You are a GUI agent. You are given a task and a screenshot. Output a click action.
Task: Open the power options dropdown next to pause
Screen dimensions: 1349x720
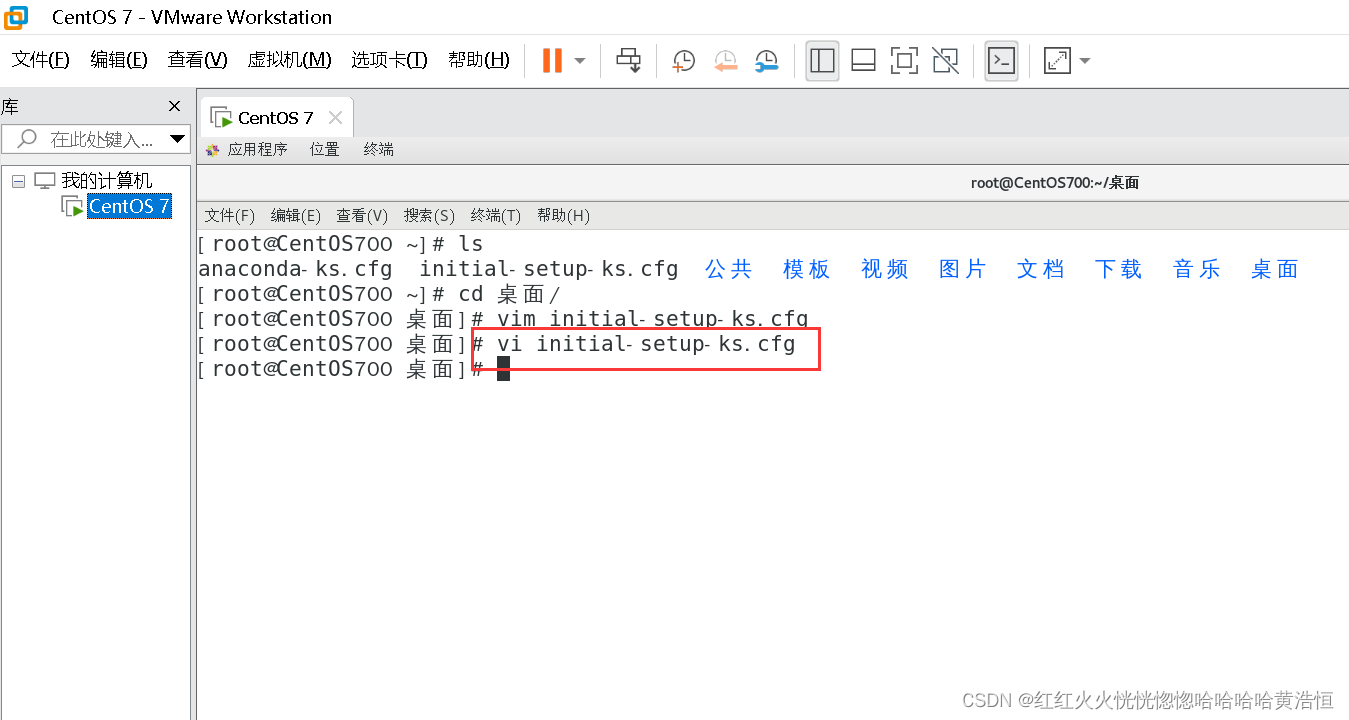[x=580, y=61]
